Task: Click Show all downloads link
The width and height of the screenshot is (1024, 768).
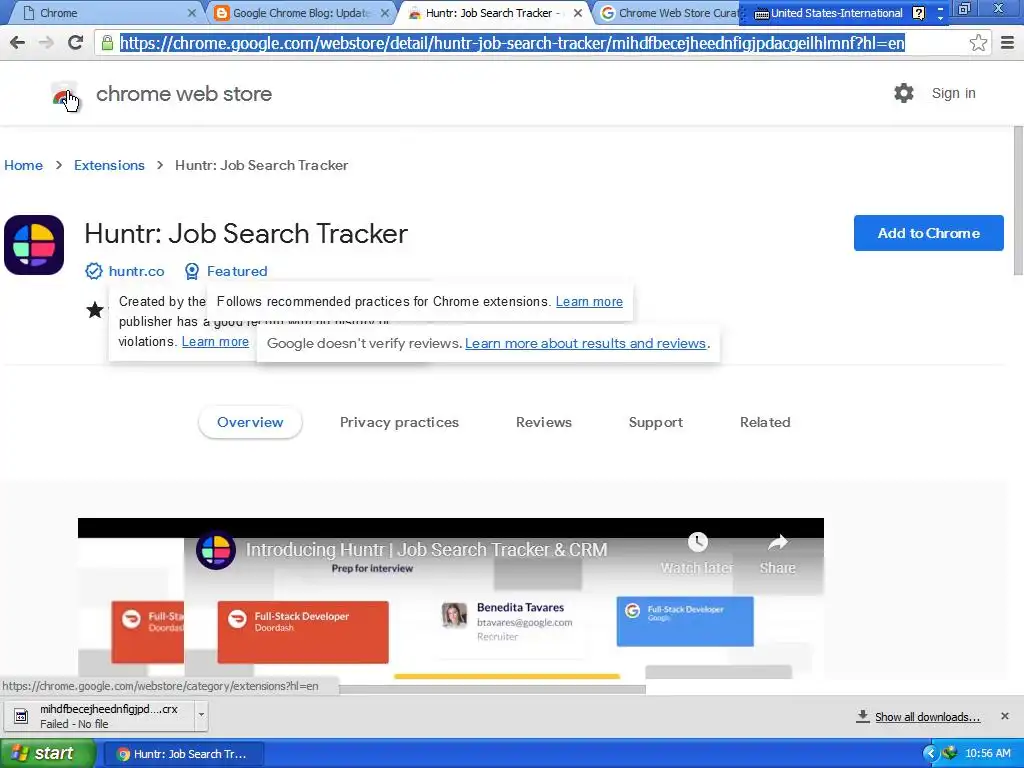Action: [927, 717]
